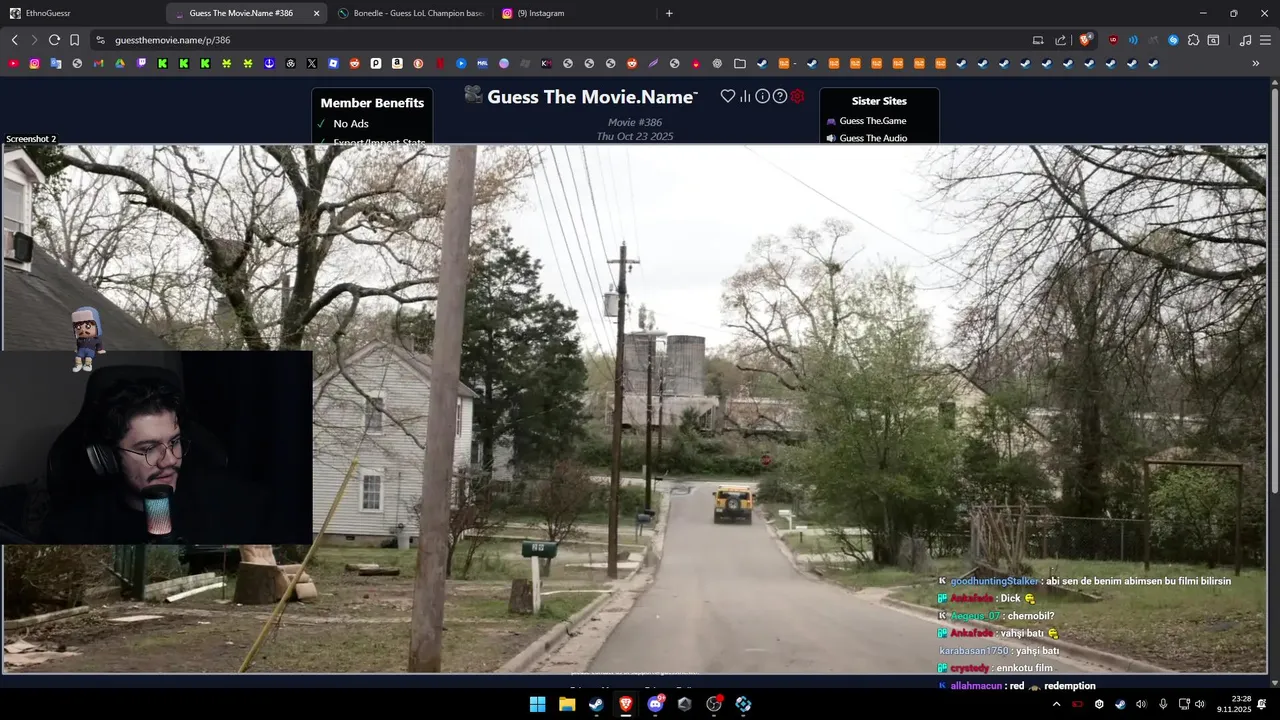The image size is (1280, 720).
Task: Open the Guess The Audio sister site link
Action: click(x=874, y=138)
